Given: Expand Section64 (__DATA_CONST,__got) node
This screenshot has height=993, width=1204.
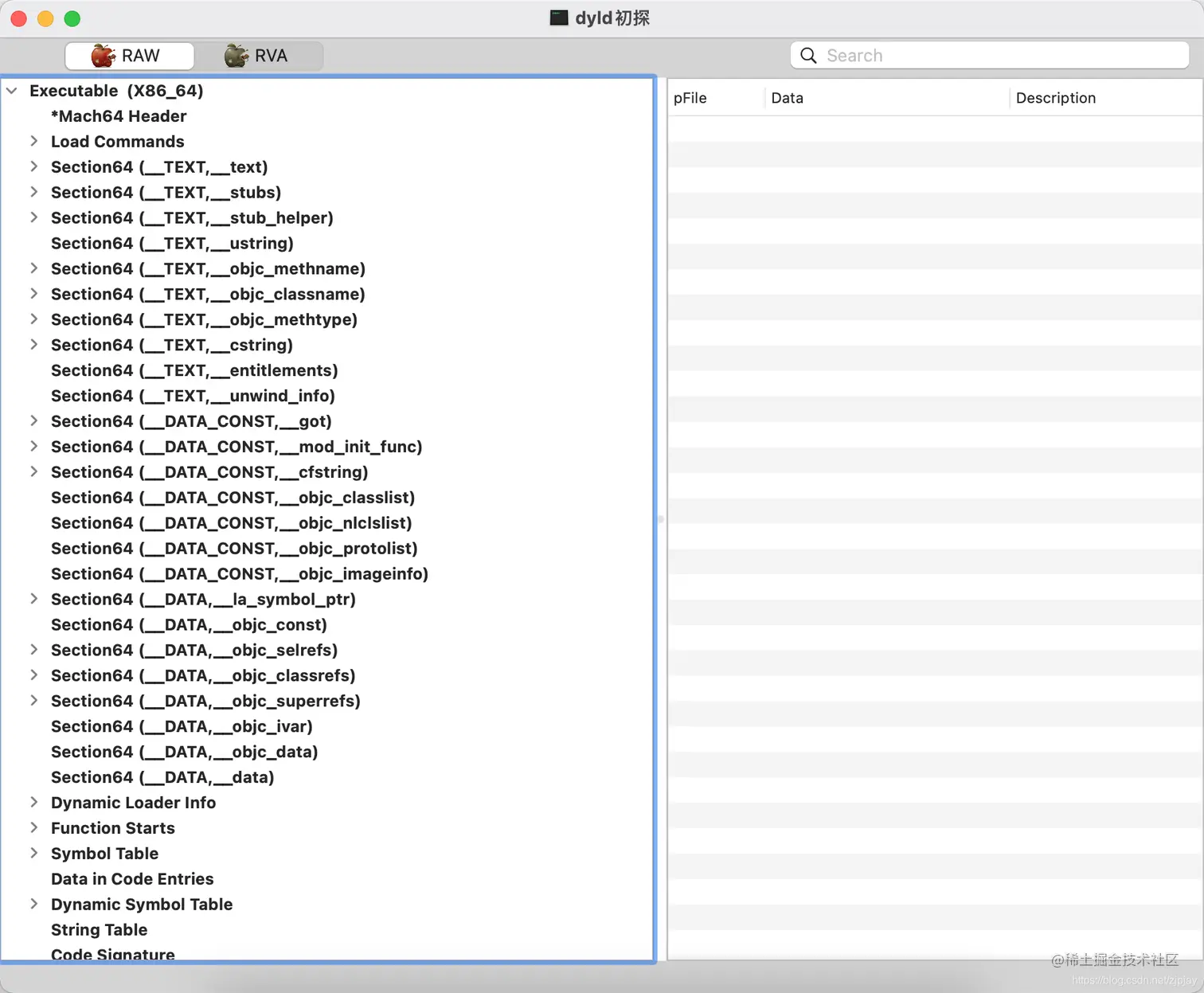Looking at the screenshot, I should pos(33,420).
